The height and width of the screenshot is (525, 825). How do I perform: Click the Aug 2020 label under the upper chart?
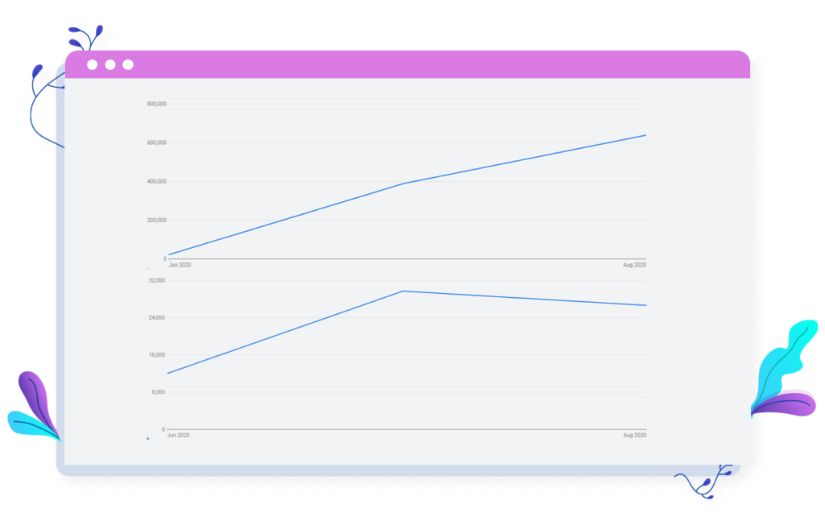[x=634, y=265]
